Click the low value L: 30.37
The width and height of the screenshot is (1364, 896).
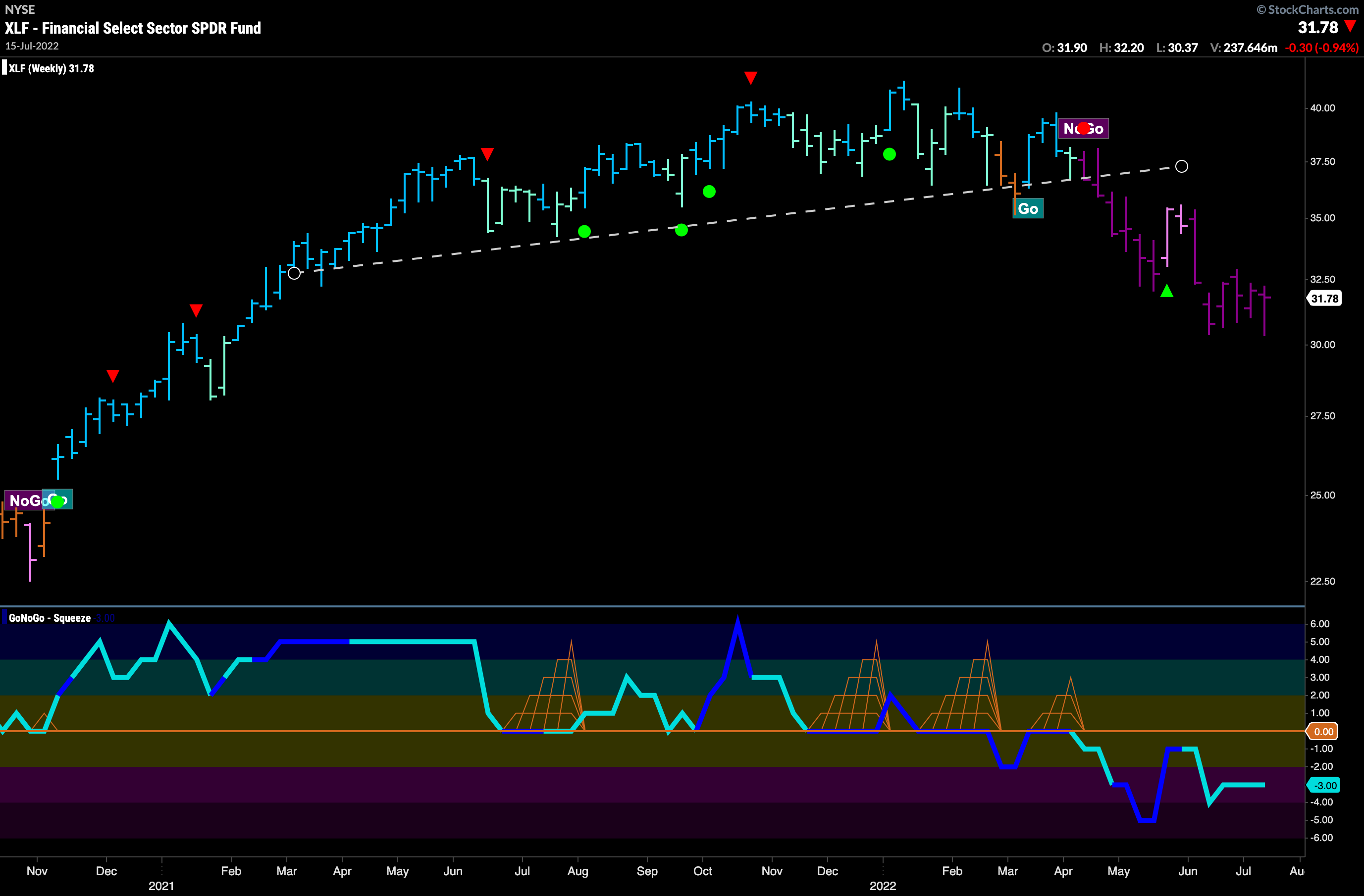click(1177, 48)
